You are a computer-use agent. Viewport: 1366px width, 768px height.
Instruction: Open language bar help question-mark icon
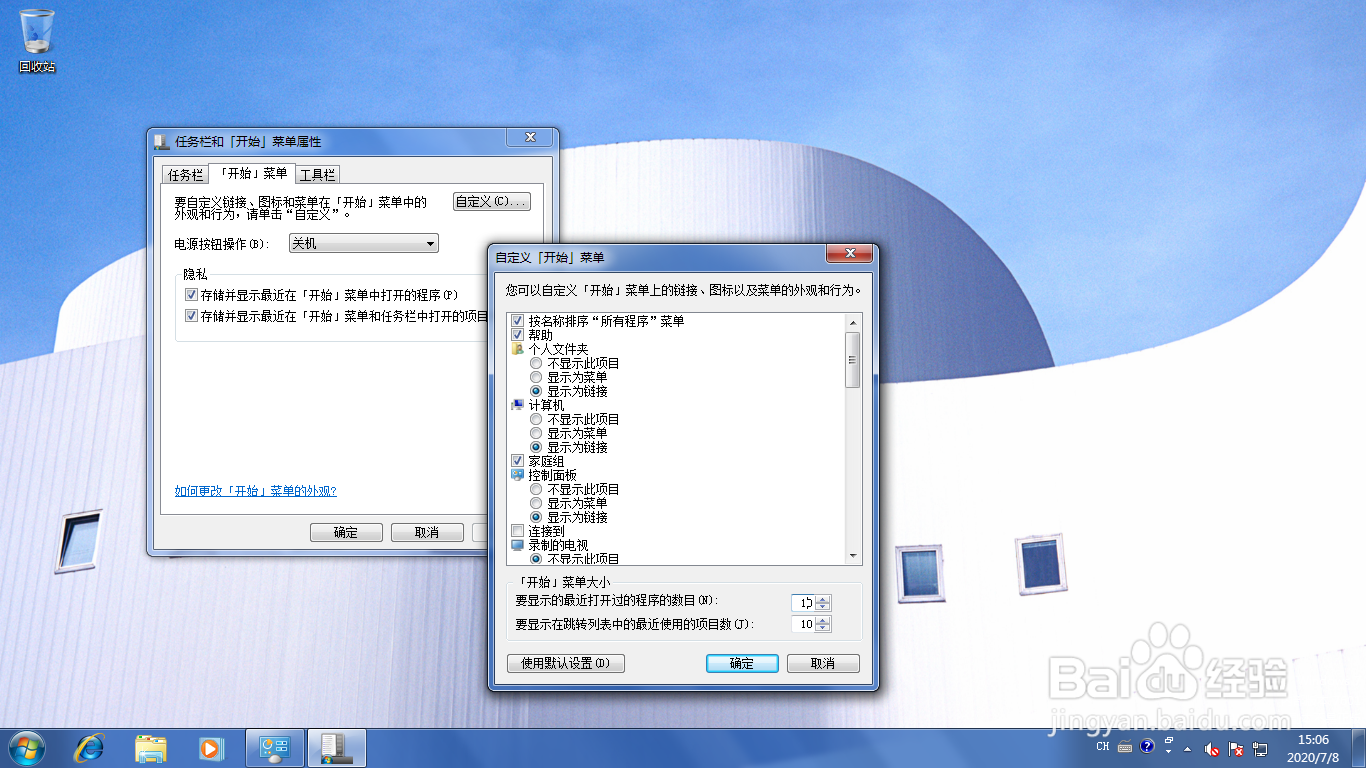click(x=1147, y=747)
